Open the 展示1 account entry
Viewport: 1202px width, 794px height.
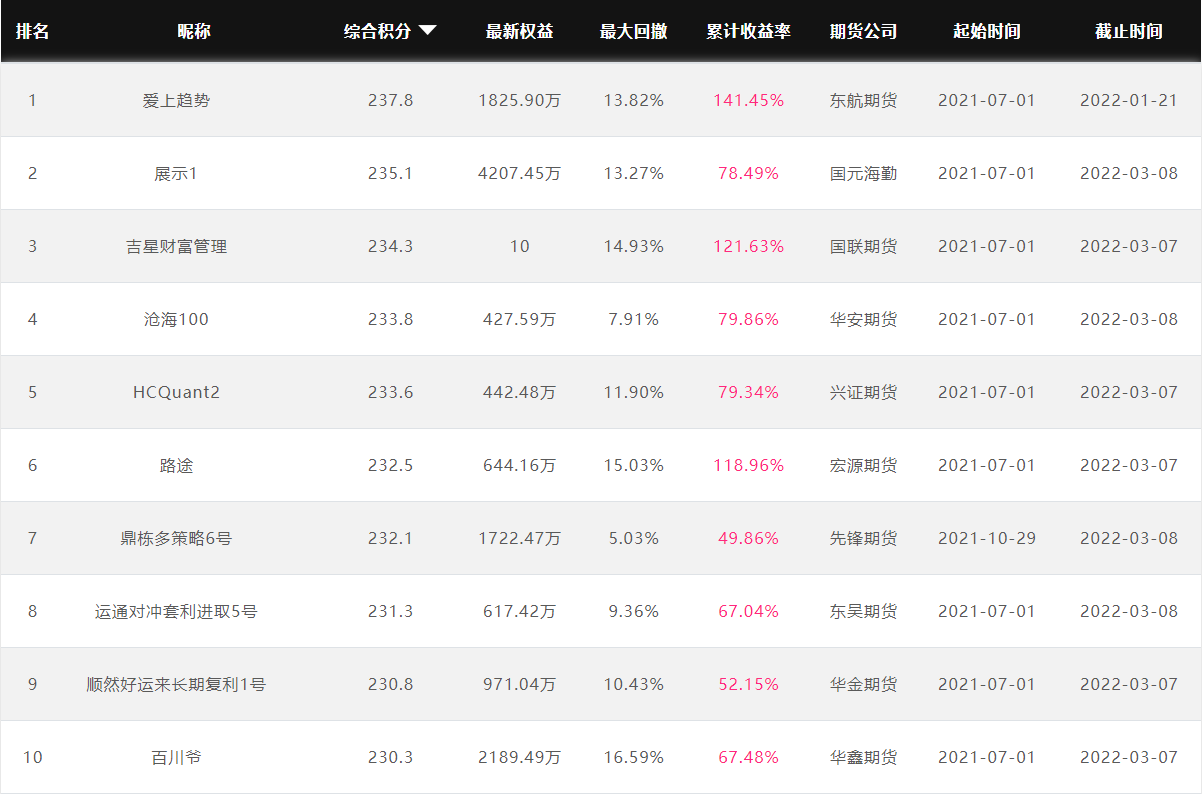(x=176, y=173)
